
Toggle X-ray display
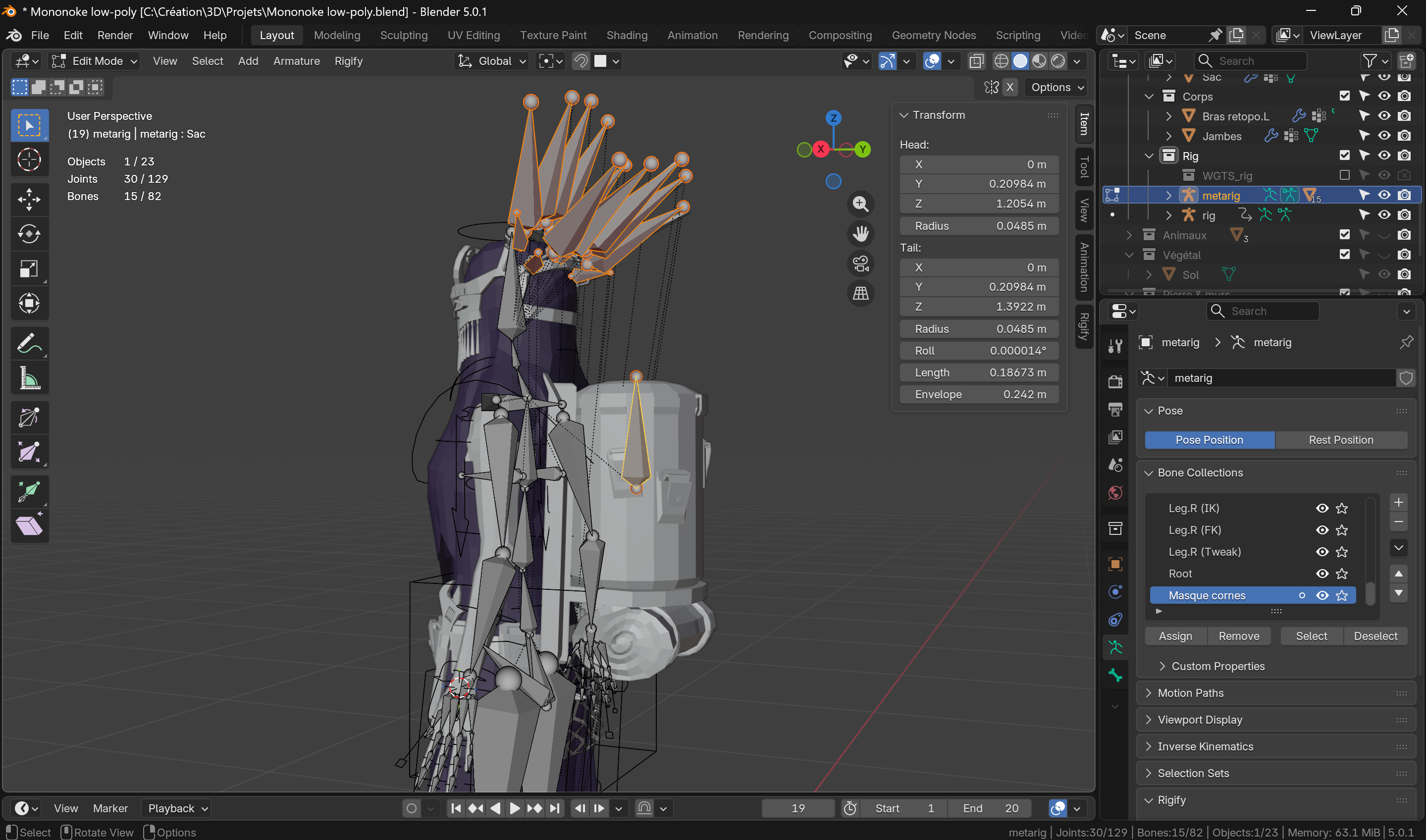click(x=976, y=60)
